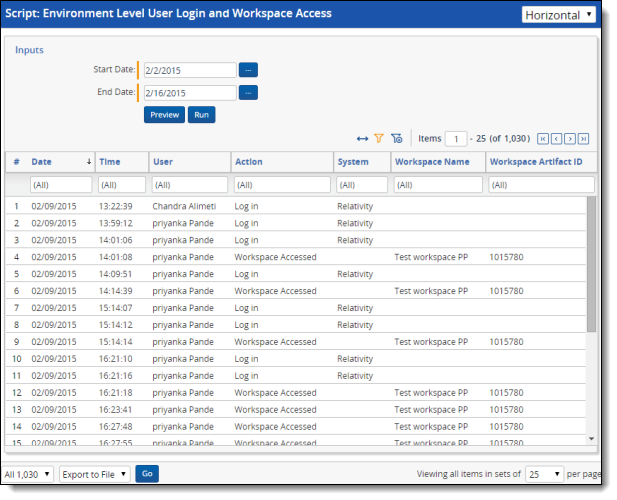Go to the first page of results
This screenshot has height=500, width=617.
[543, 139]
